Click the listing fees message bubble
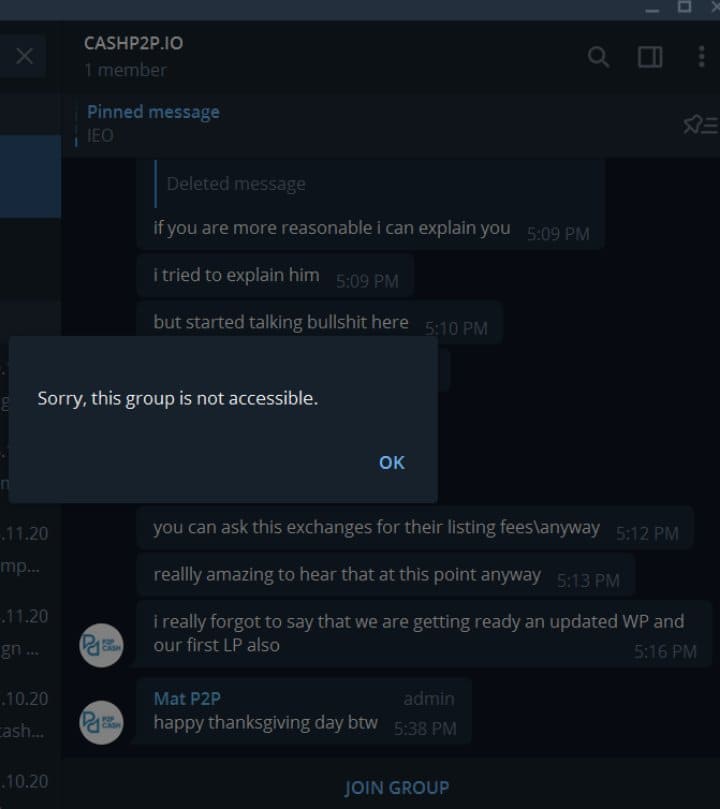The image size is (720, 809). (415, 528)
